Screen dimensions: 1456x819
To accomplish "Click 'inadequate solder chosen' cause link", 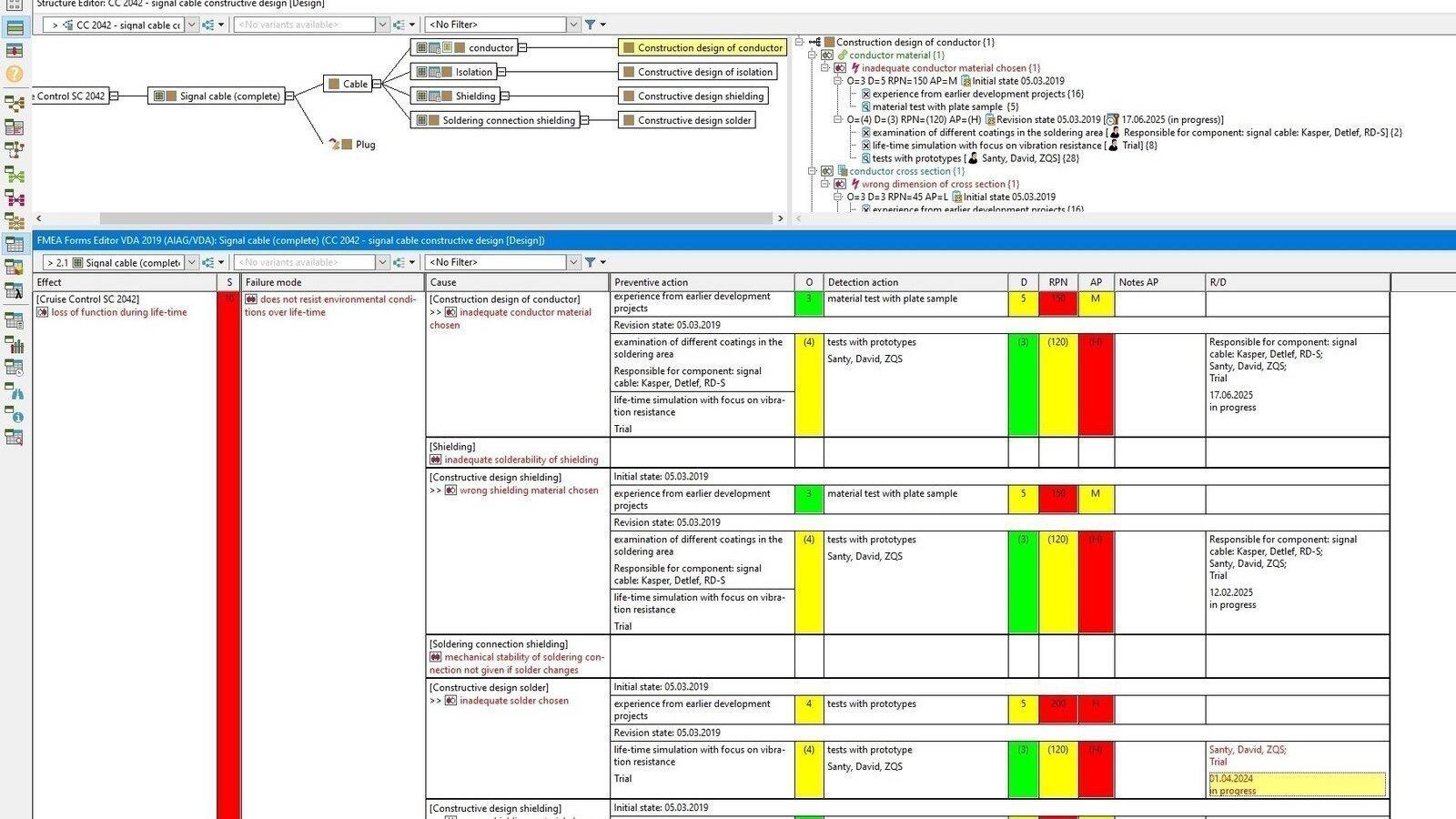I will [513, 701].
